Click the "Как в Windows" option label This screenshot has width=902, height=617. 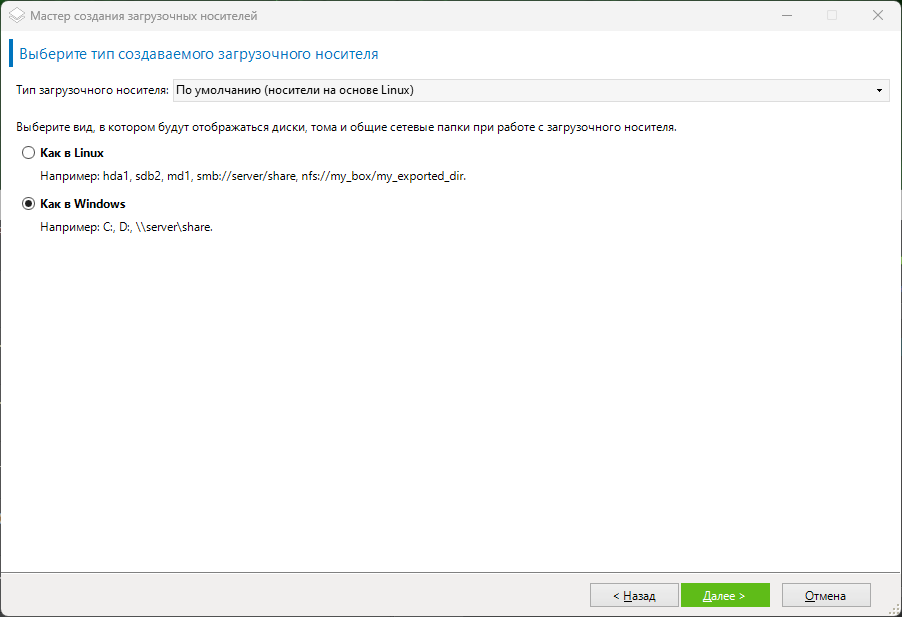pos(82,204)
